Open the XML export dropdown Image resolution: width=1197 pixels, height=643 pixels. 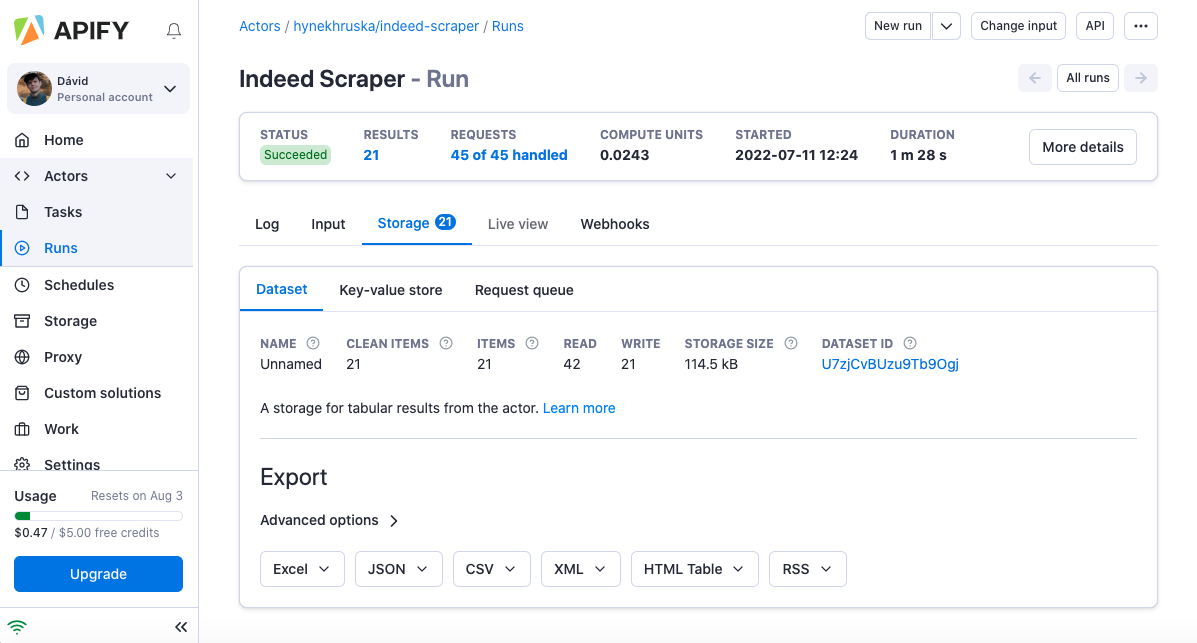580,569
